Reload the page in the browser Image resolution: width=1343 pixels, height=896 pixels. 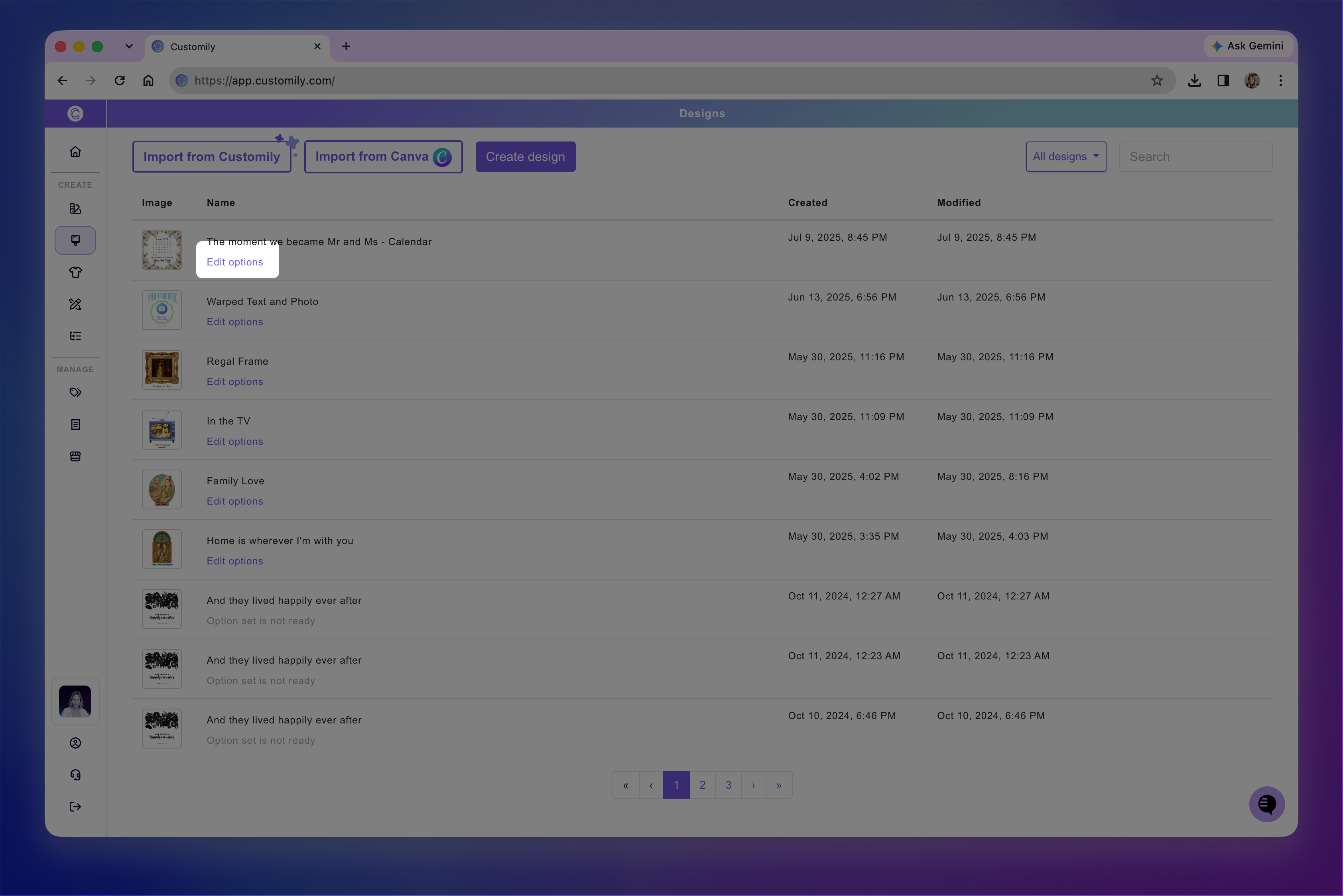(x=120, y=81)
